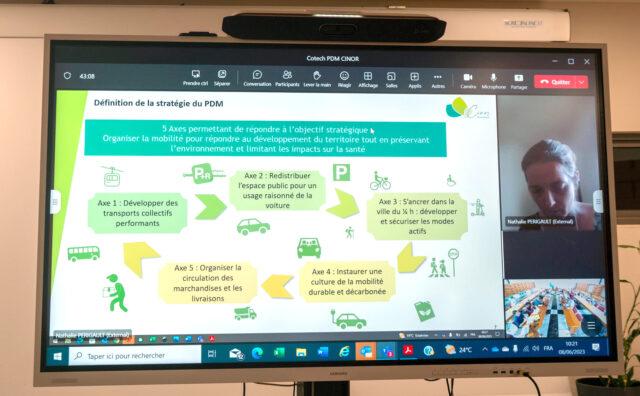The width and height of the screenshot is (640, 396).
Task: Click the Prendre ctrl button in Teams
Action: click(x=196, y=78)
